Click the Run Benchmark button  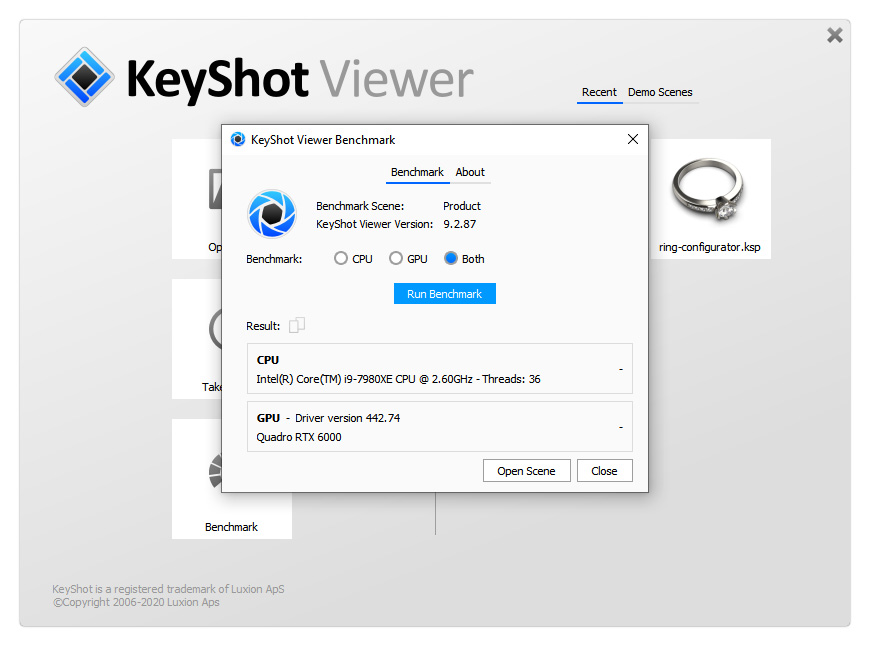pyautogui.click(x=444, y=294)
